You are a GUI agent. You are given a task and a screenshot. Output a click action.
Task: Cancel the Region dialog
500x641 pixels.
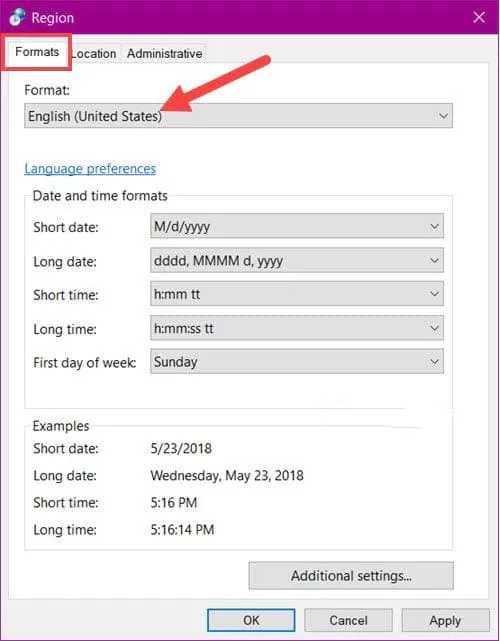348,620
